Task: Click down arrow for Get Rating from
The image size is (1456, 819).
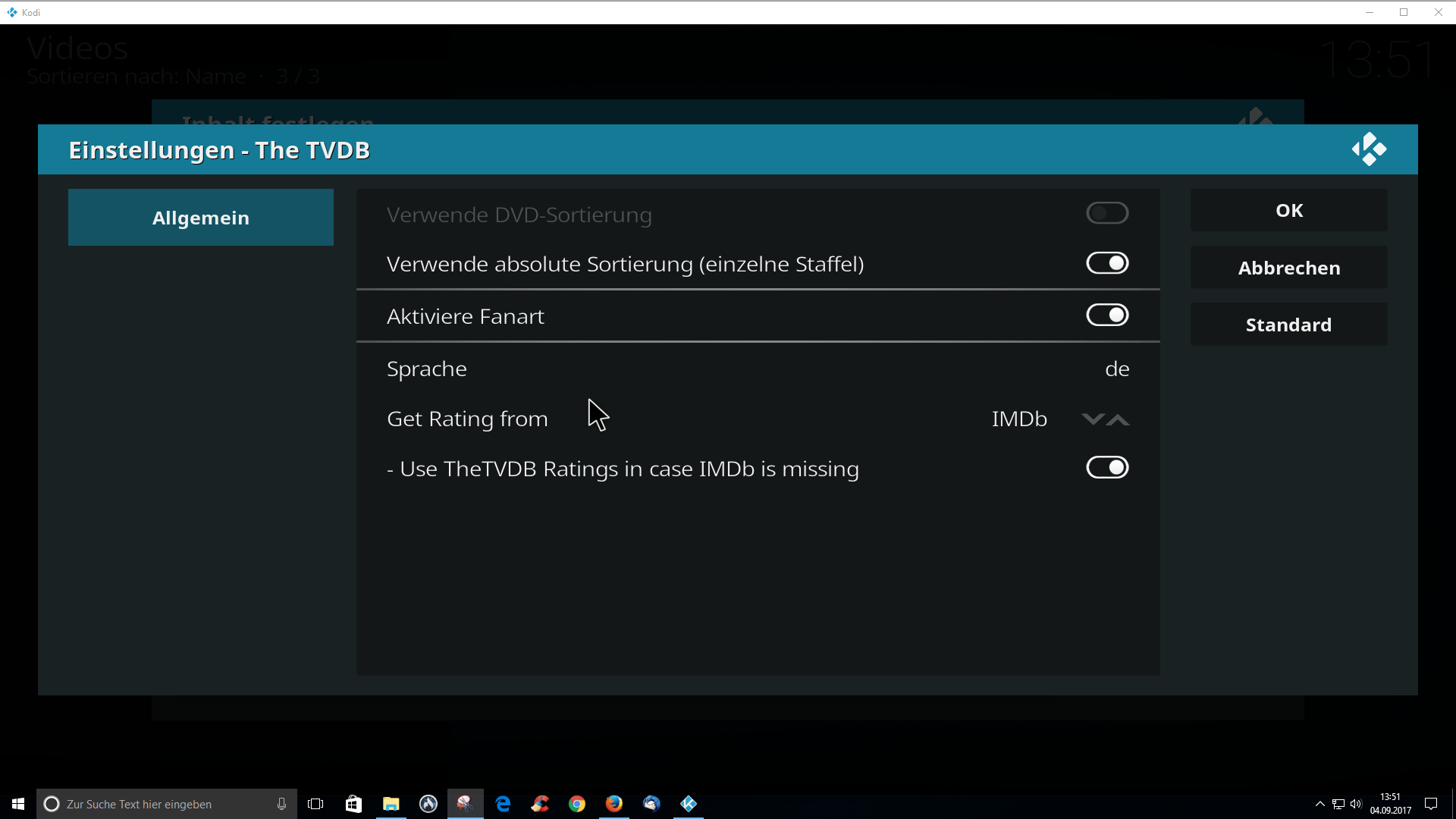Action: [1093, 419]
